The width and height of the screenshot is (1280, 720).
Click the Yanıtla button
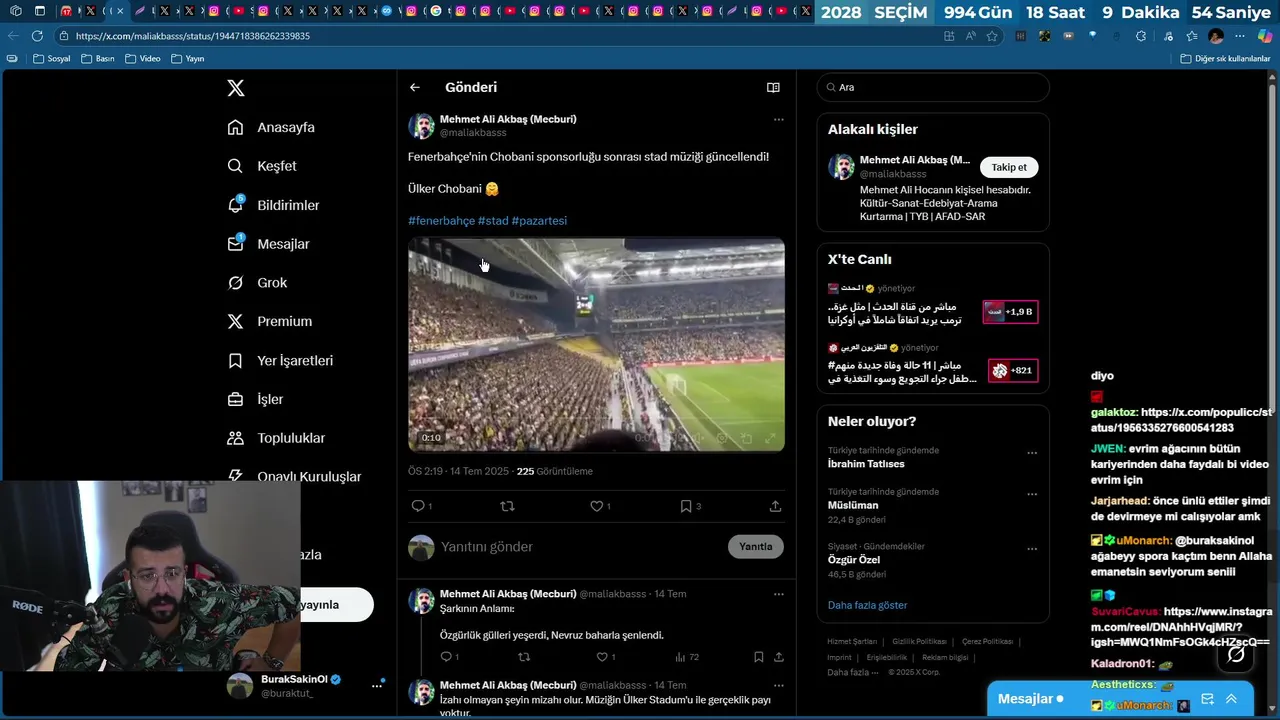coord(755,546)
